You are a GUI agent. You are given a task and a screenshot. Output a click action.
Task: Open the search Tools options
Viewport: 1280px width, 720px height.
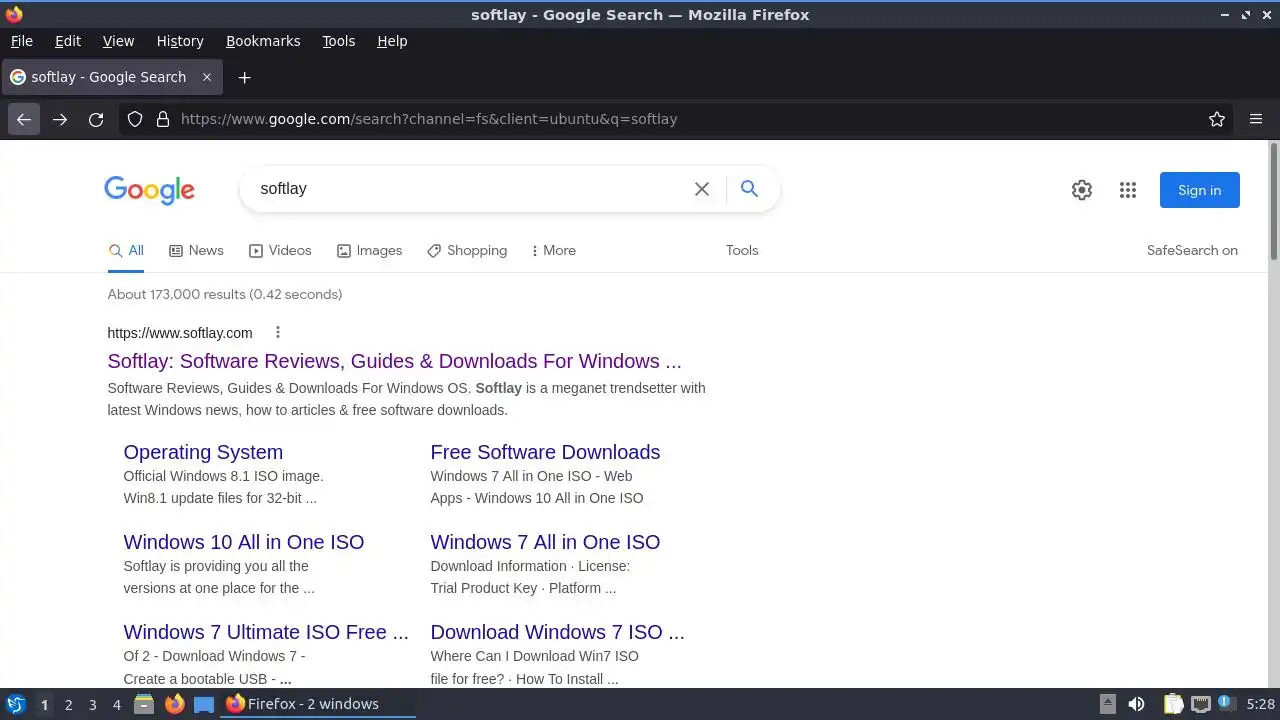click(x=742, y=251)
